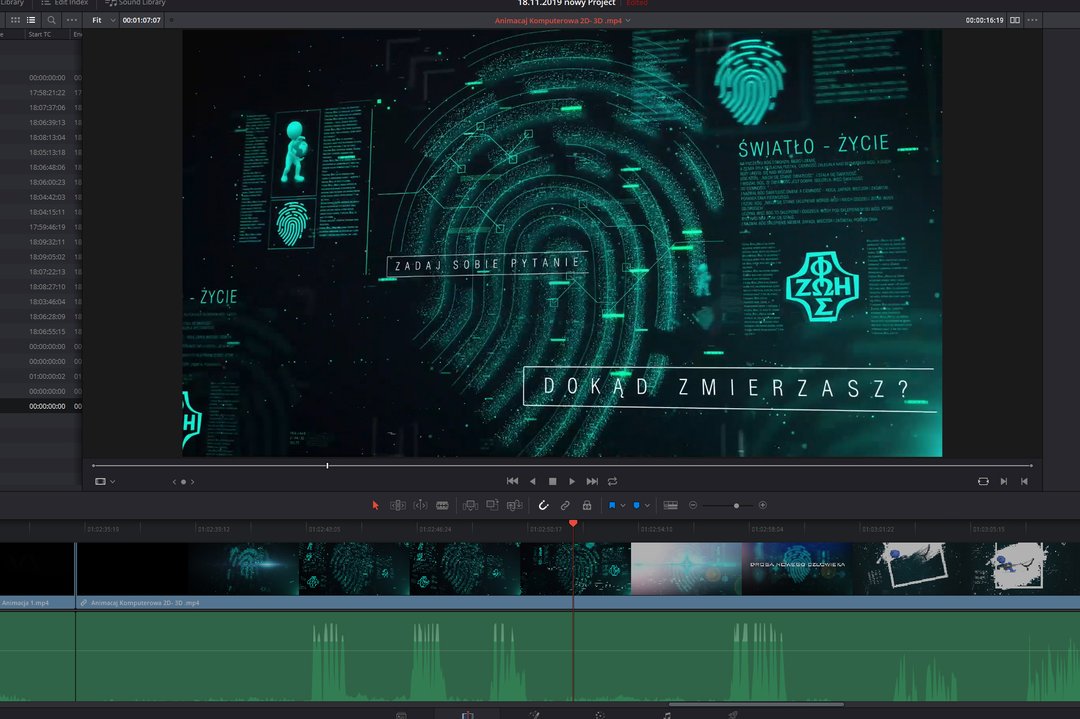Open the Edit Index panel
The image size is (1080, 719).
pyautogui.click(x=65, y=3)
